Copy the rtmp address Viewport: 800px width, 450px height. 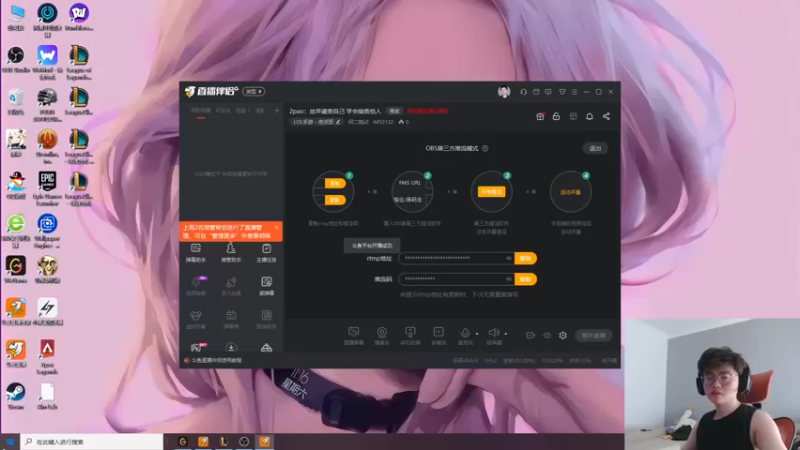(x=526, y=259)
